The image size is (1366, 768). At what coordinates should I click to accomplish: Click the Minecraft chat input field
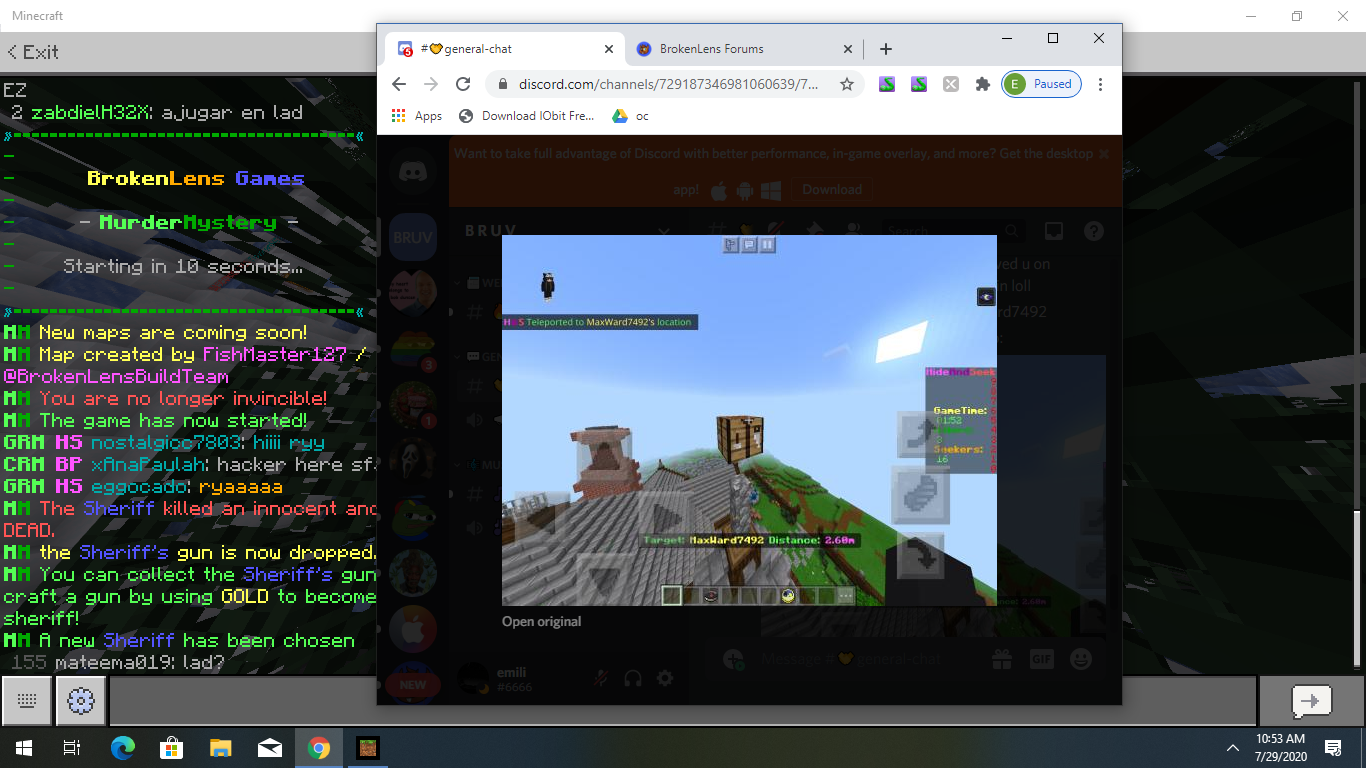point(681,701)
